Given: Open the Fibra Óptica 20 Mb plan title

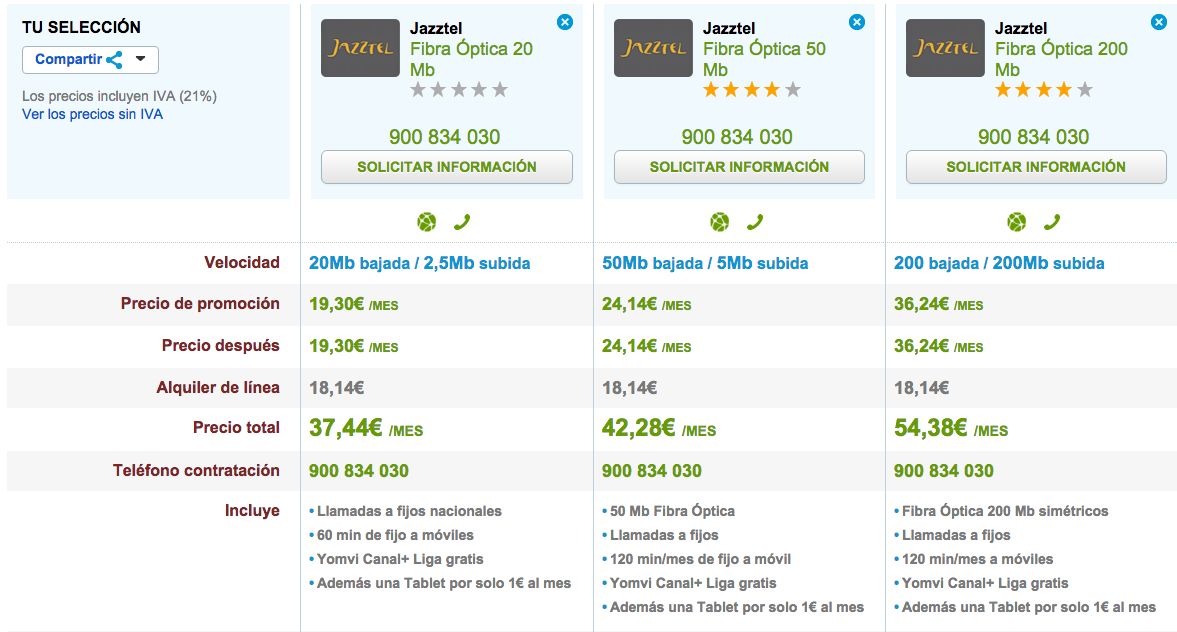Looking at the screenshot, I should point(471,59).
